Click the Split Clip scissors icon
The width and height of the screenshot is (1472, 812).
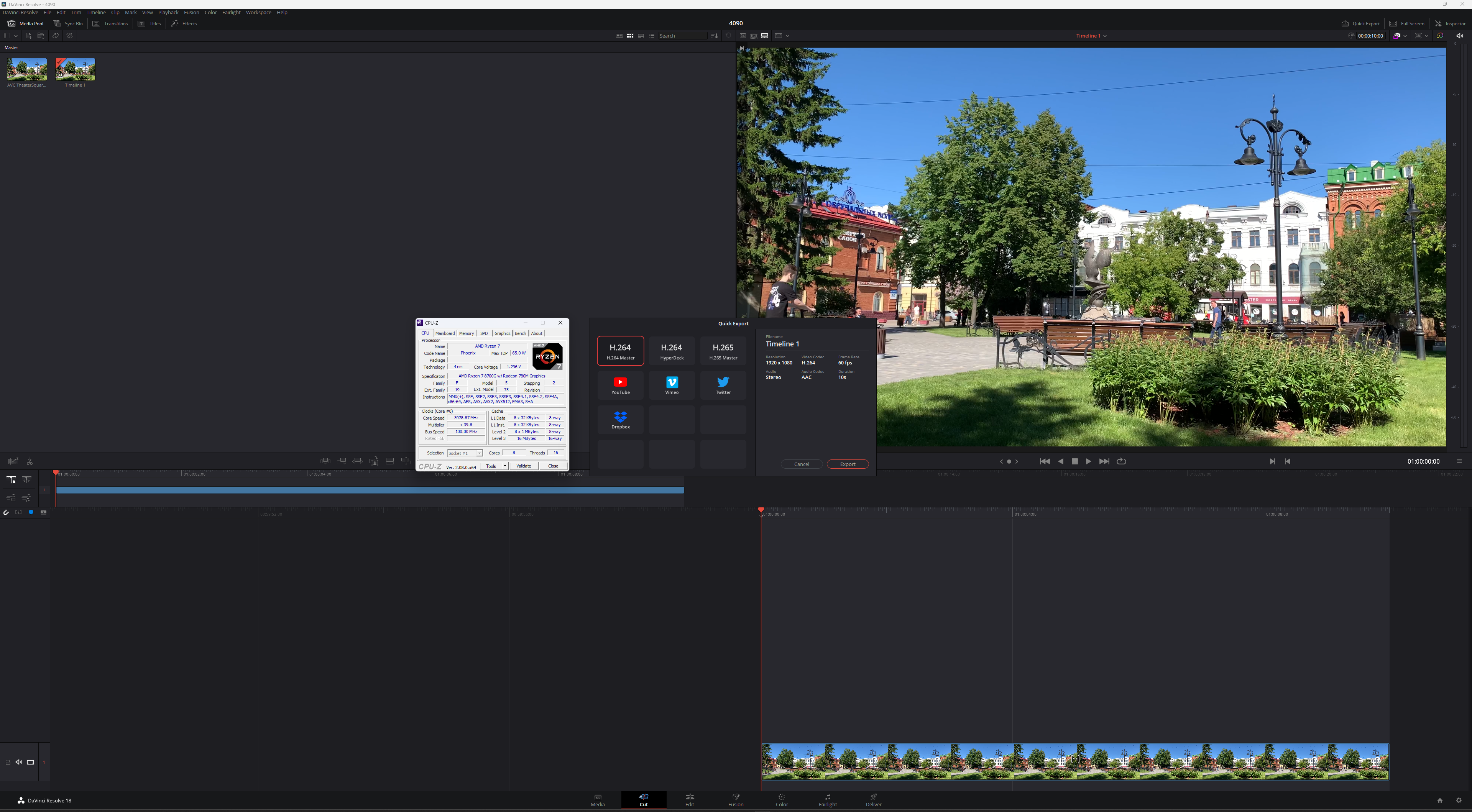(30, 461)
